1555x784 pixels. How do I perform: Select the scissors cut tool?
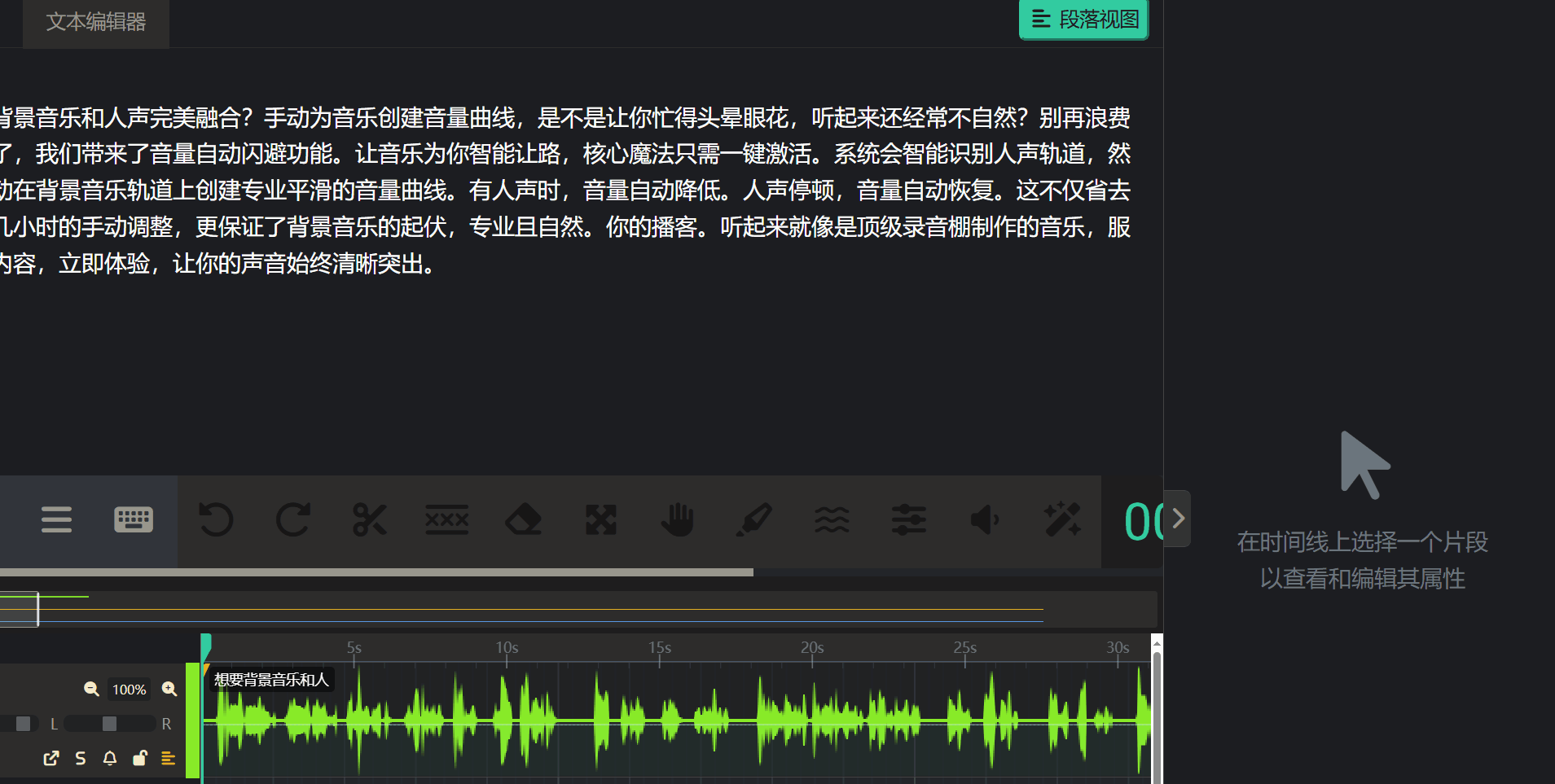click(x=370, y=519)
